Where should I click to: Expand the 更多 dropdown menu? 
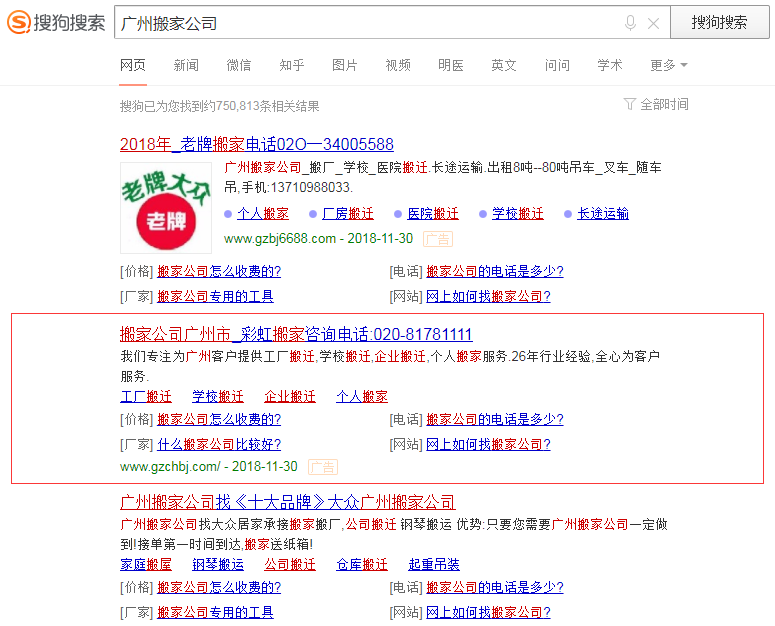[x=669, y=65]
